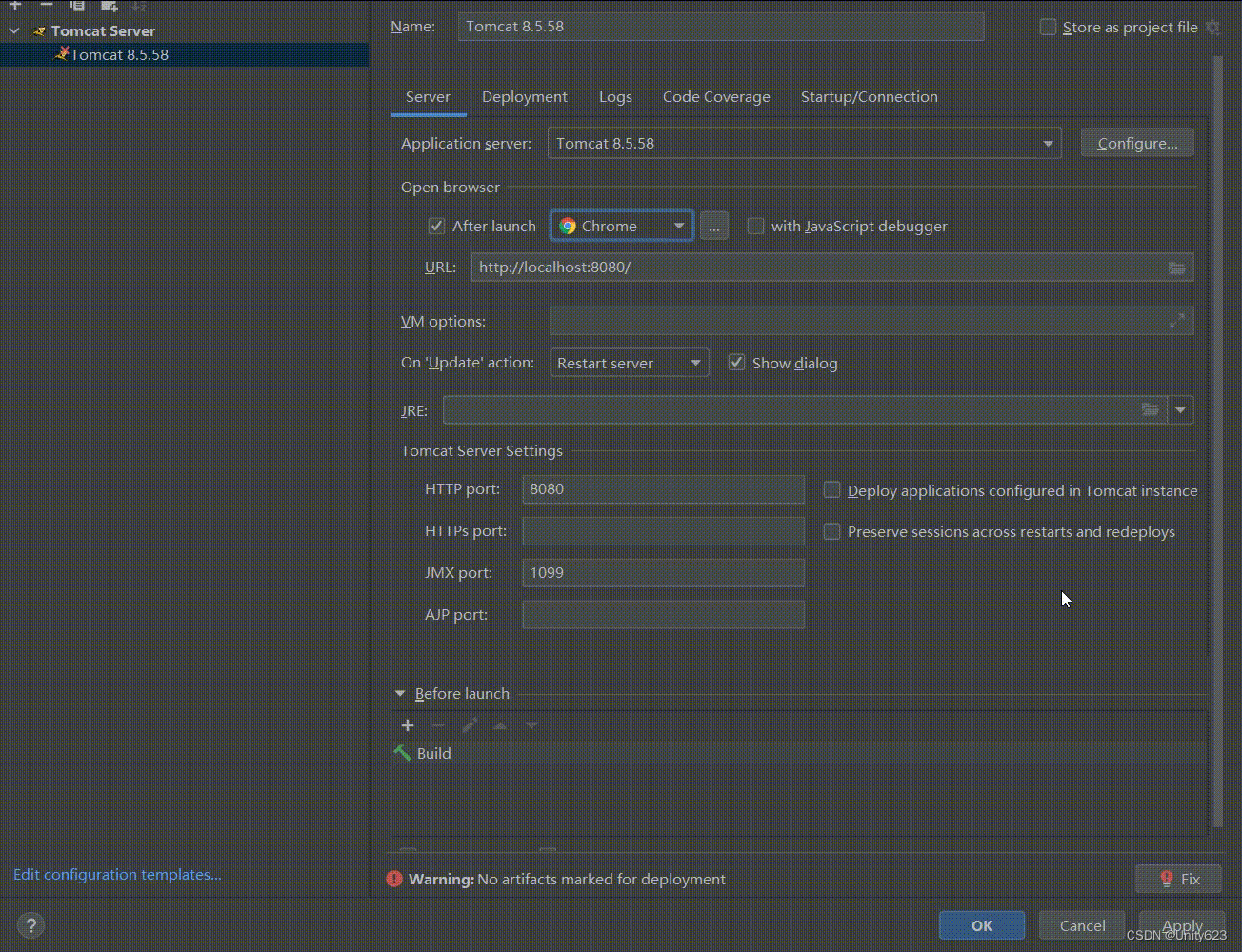Viewport: 1242px width, 952px height.
Task: Switch to the Logs tab
Action: tap(615, 97)
